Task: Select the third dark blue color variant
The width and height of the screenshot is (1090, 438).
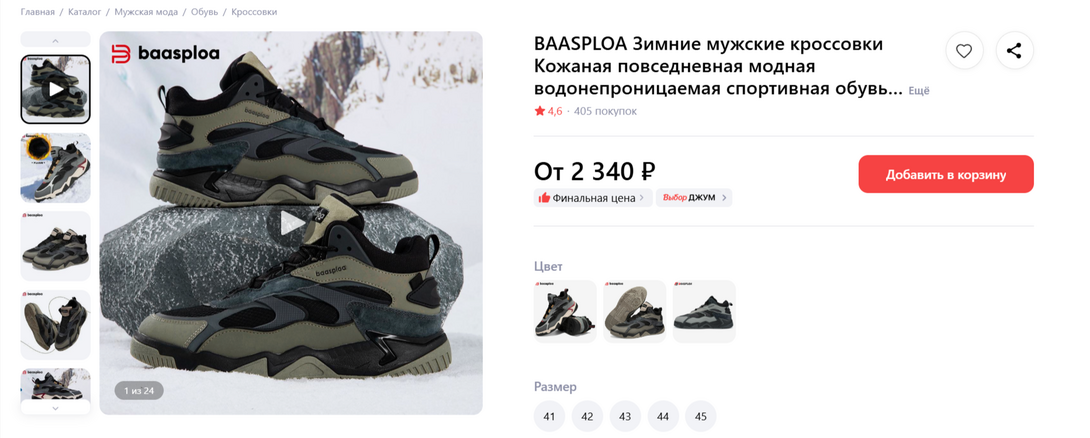Action: click(x=704, y=311)
